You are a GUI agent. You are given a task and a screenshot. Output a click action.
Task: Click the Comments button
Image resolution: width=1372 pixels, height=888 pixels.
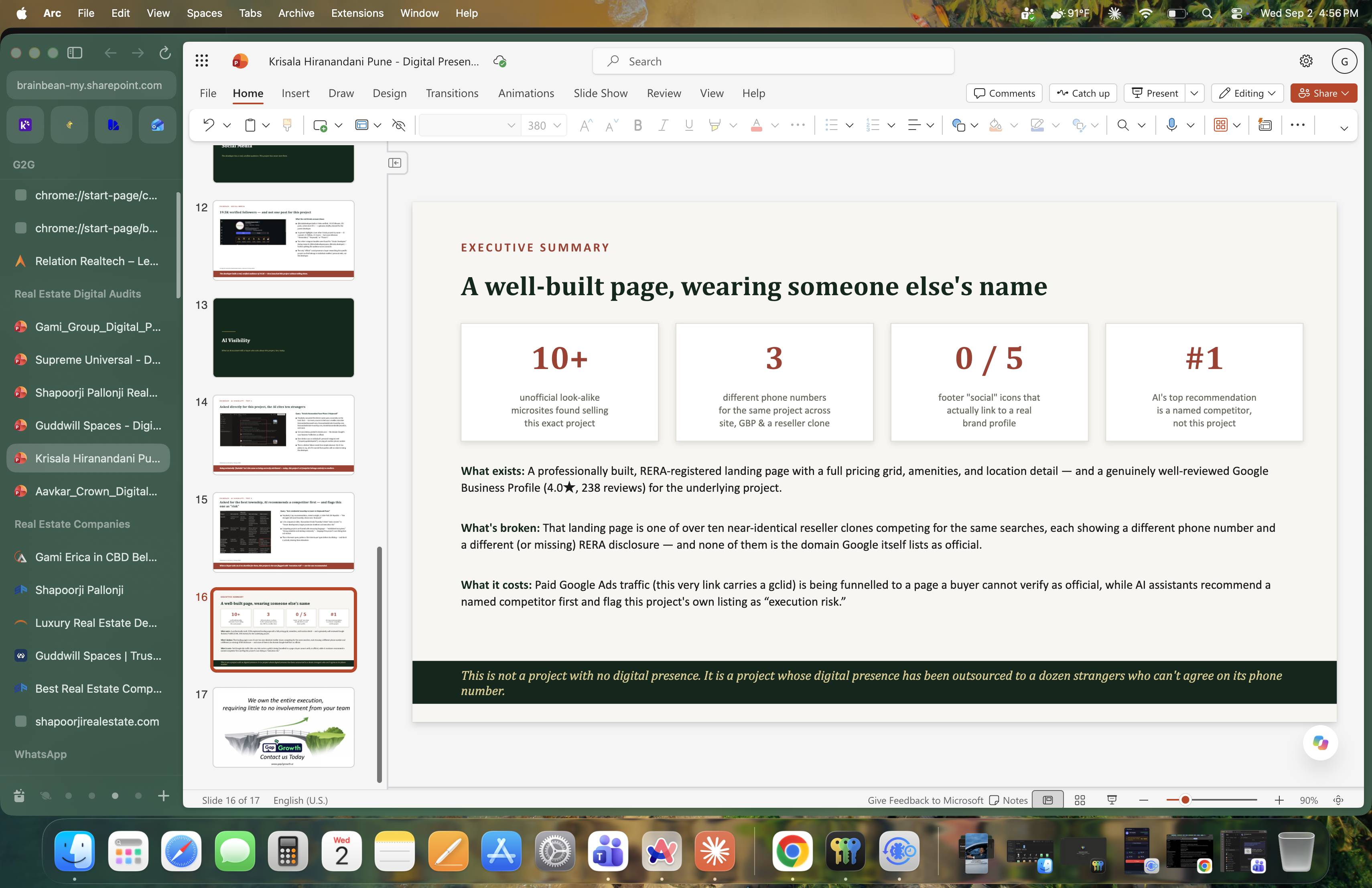point(1004,93)
